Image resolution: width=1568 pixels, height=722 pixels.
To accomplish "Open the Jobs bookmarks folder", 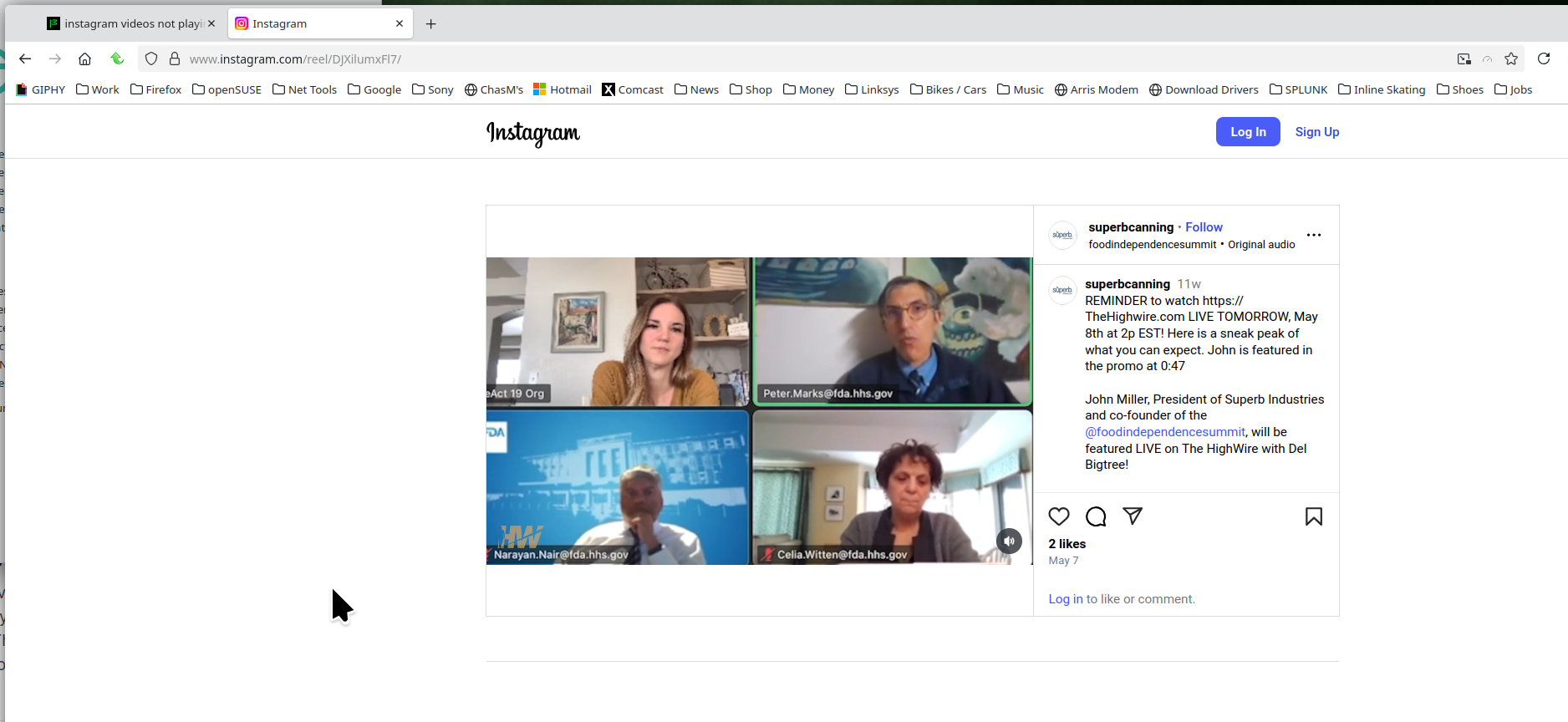I will click(x=1513, y=89).
